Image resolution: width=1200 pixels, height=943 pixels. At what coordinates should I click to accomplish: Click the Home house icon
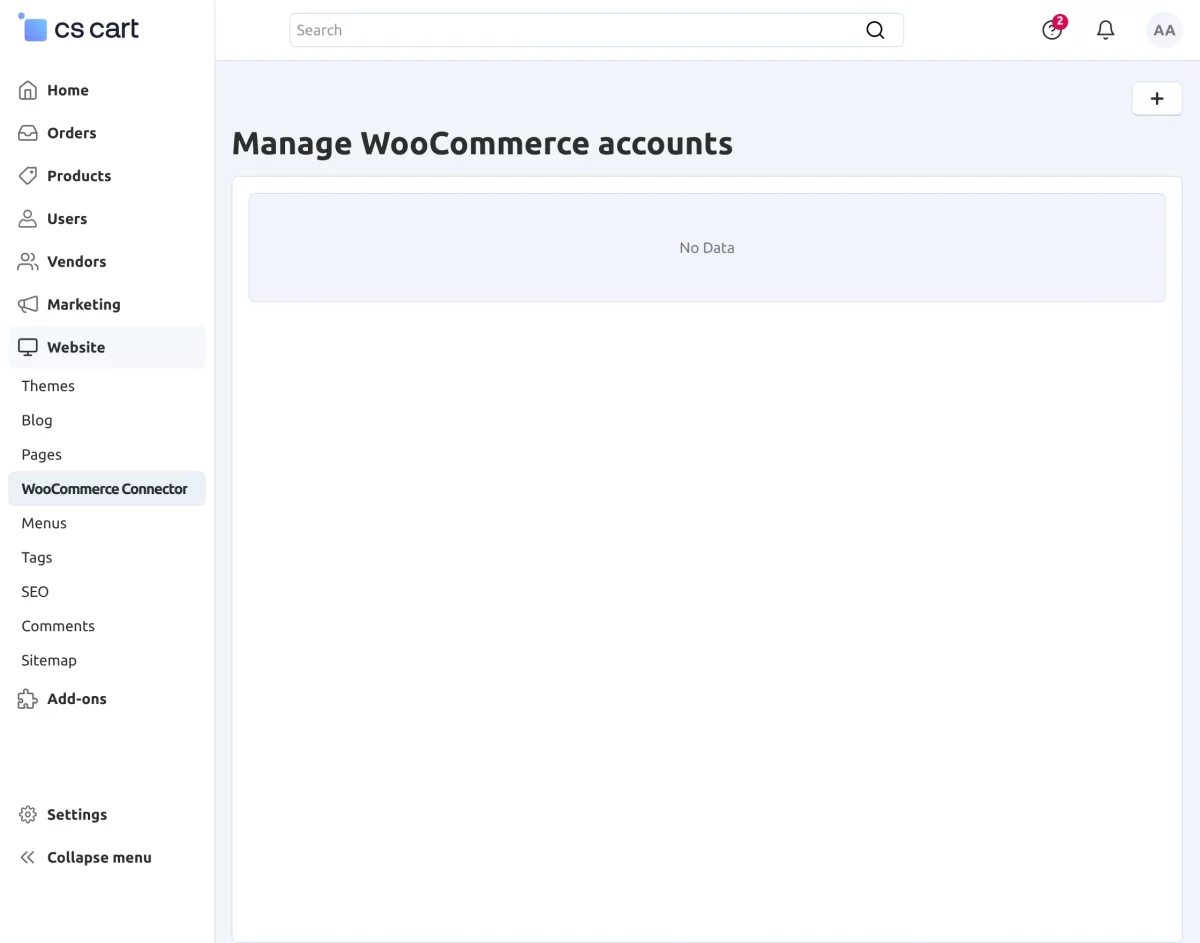tap(28, 90)
